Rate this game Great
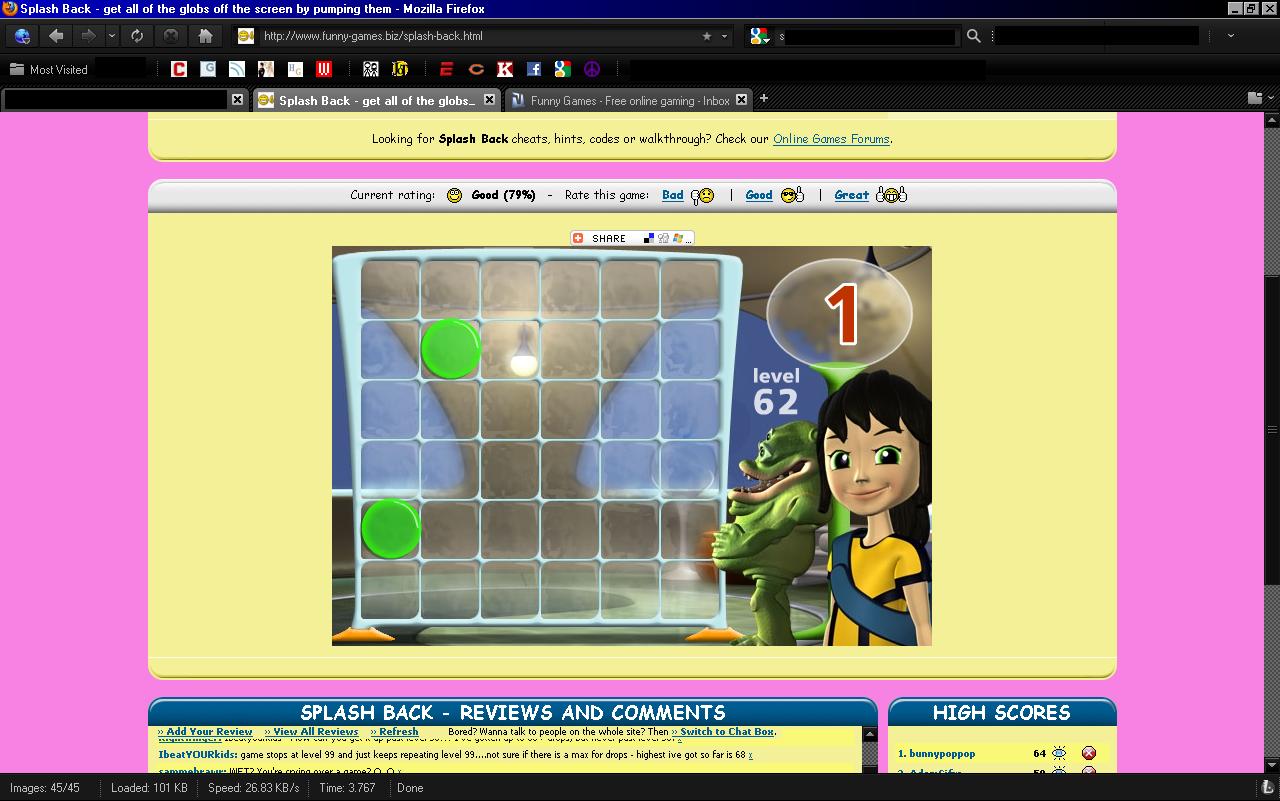The image size is (1280, 801). (x=852, y=195)
